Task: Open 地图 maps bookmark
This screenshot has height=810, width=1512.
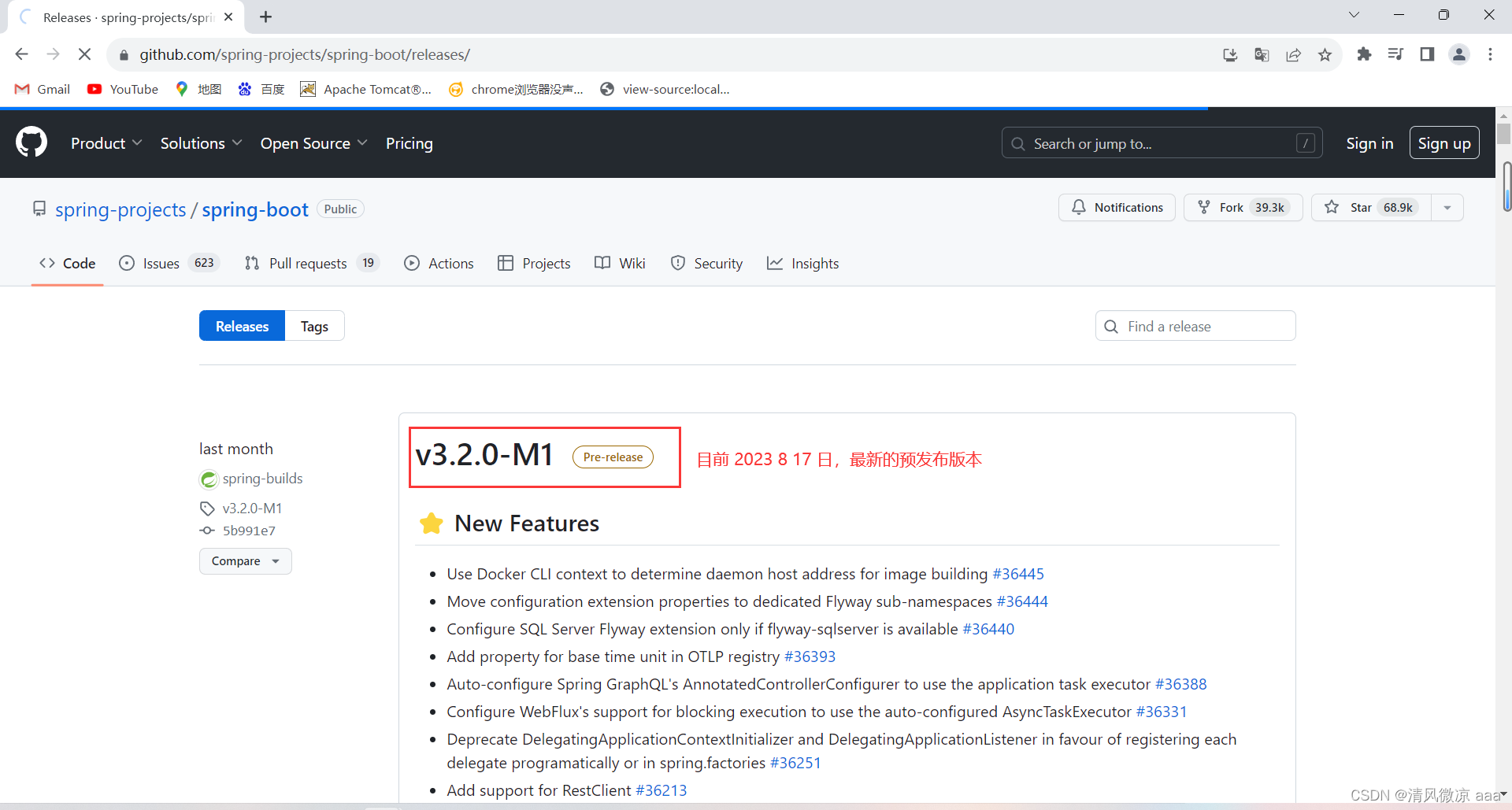Action: [x=198, y=89]
